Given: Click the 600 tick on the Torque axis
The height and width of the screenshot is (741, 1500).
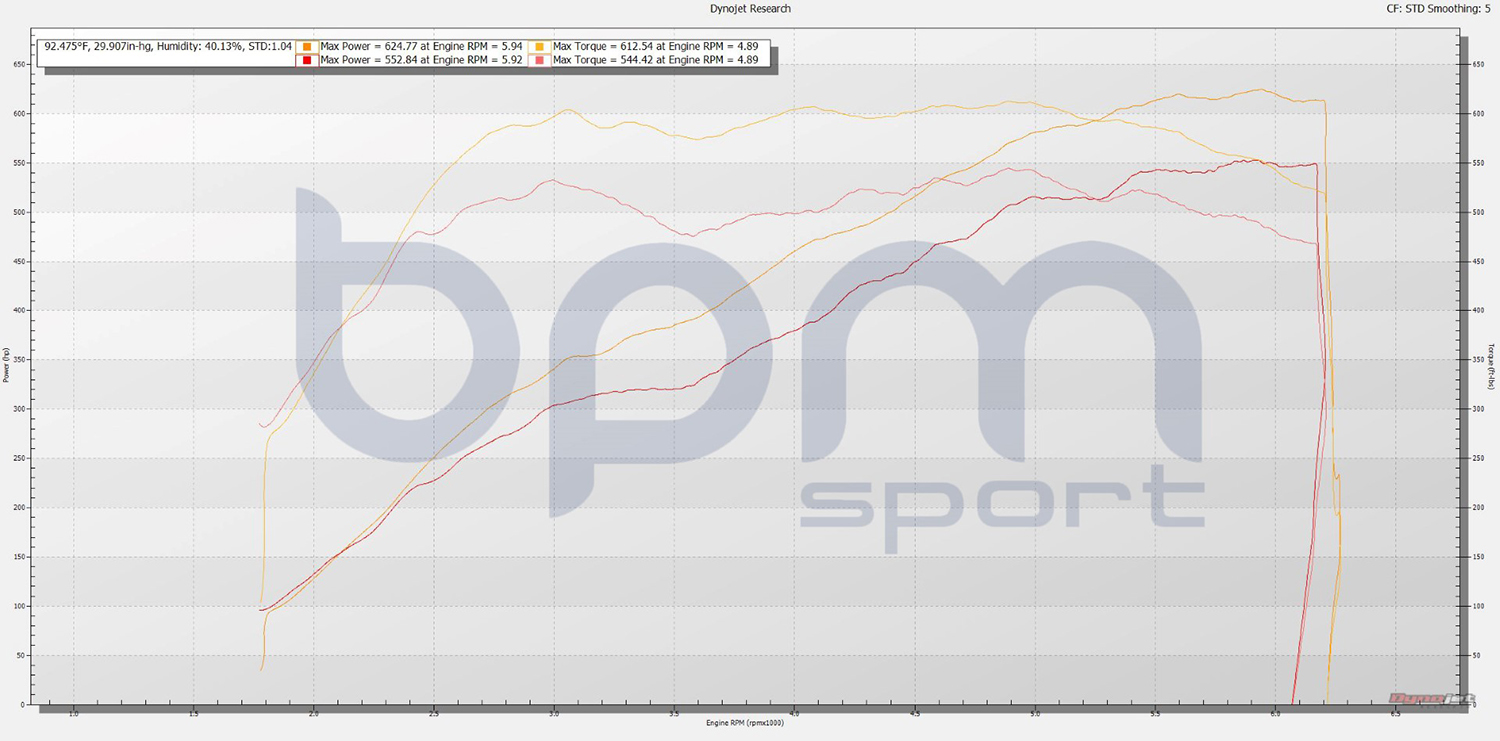Looking at the screenshot, I should (1477, 114).
